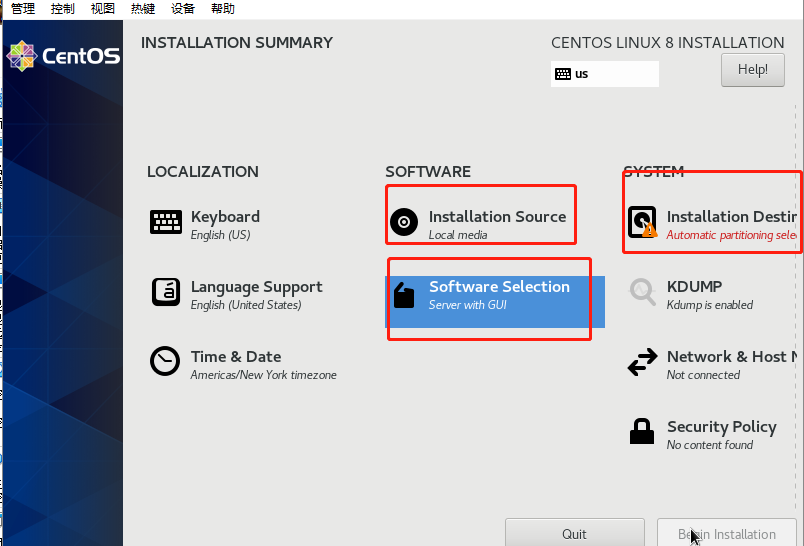Click the Security Policy lock icon
Screen dimensions: 804x546
(x=642, y=431)
